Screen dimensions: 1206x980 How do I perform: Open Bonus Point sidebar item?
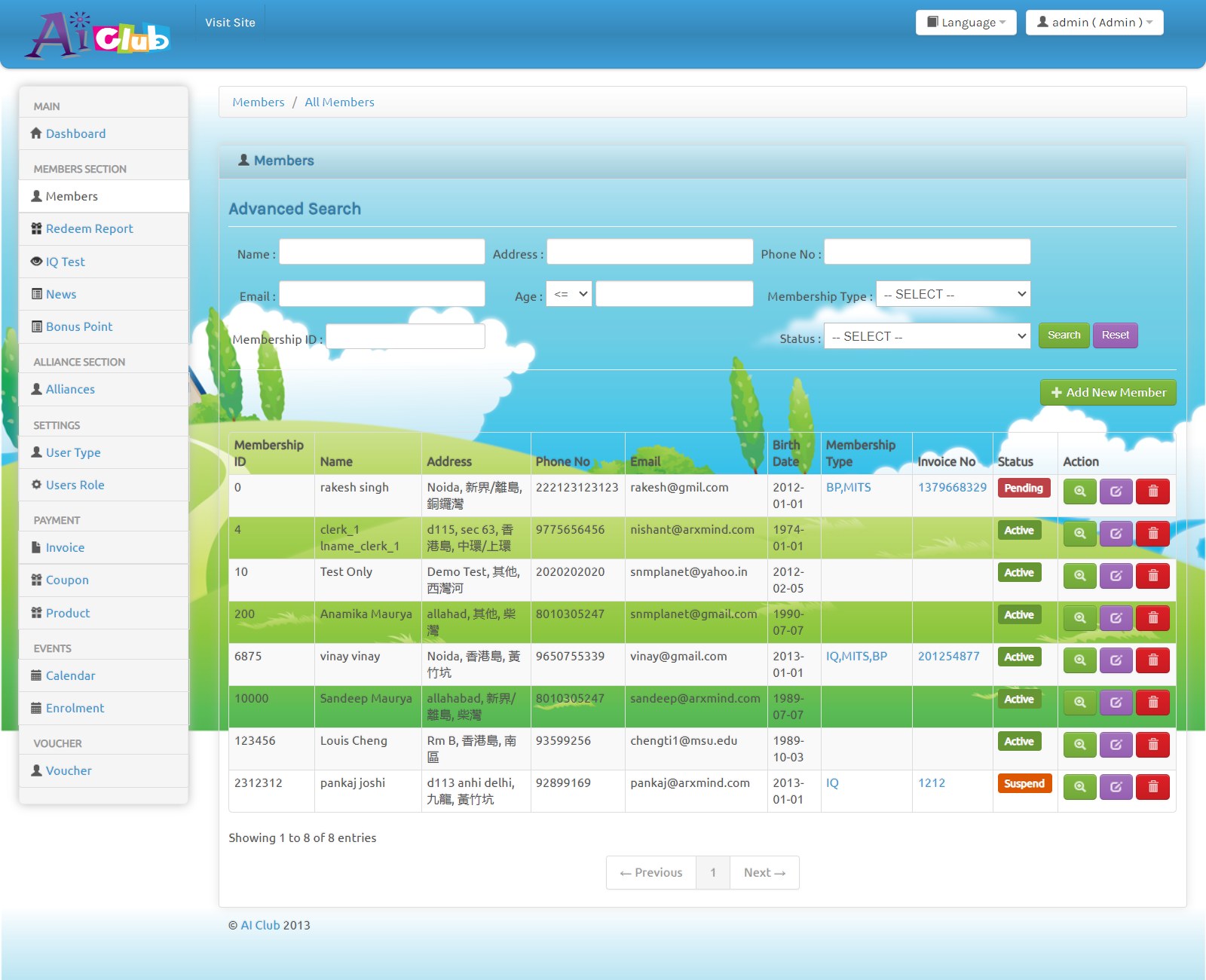point(78,326)
